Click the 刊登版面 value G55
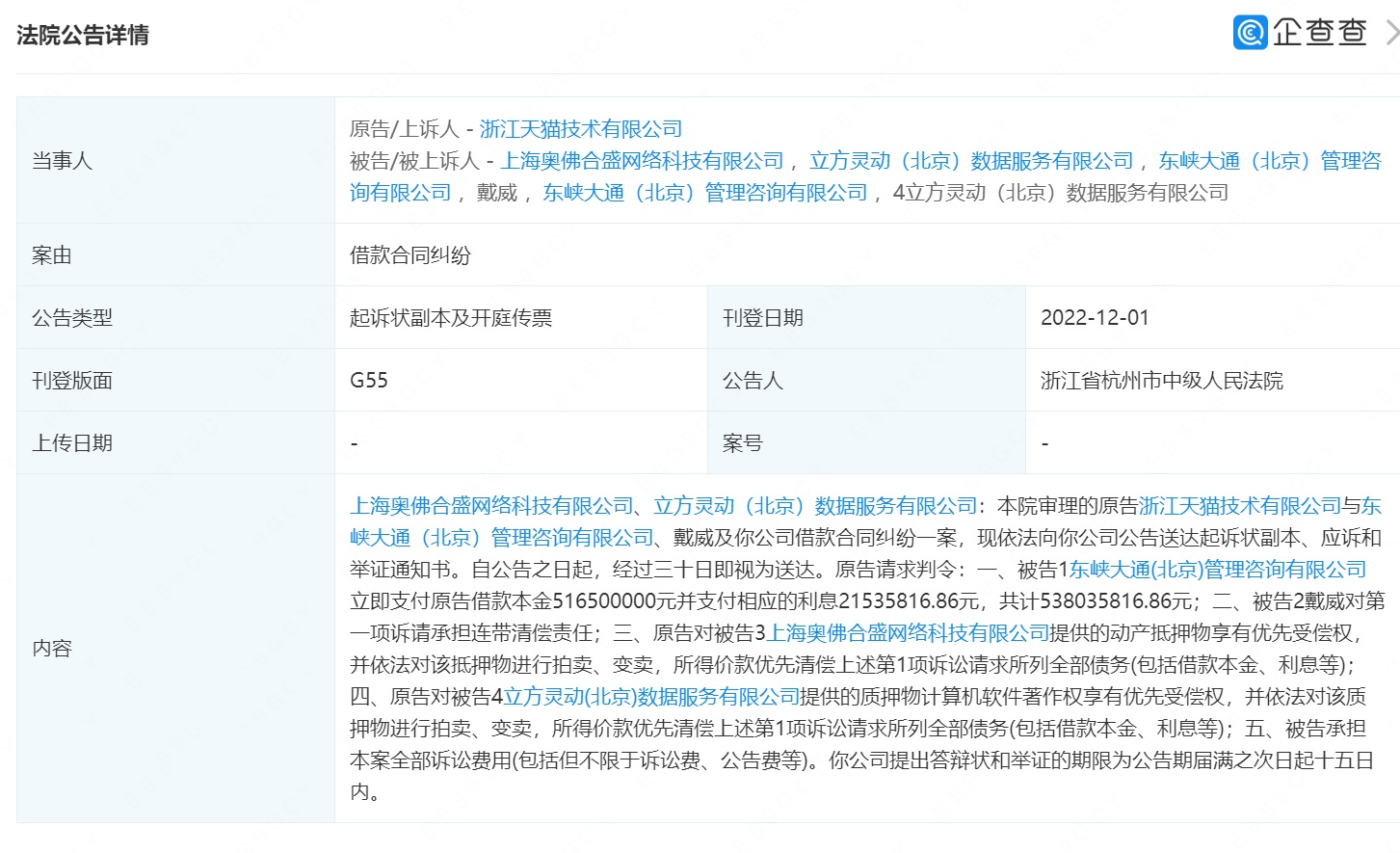 369,381
